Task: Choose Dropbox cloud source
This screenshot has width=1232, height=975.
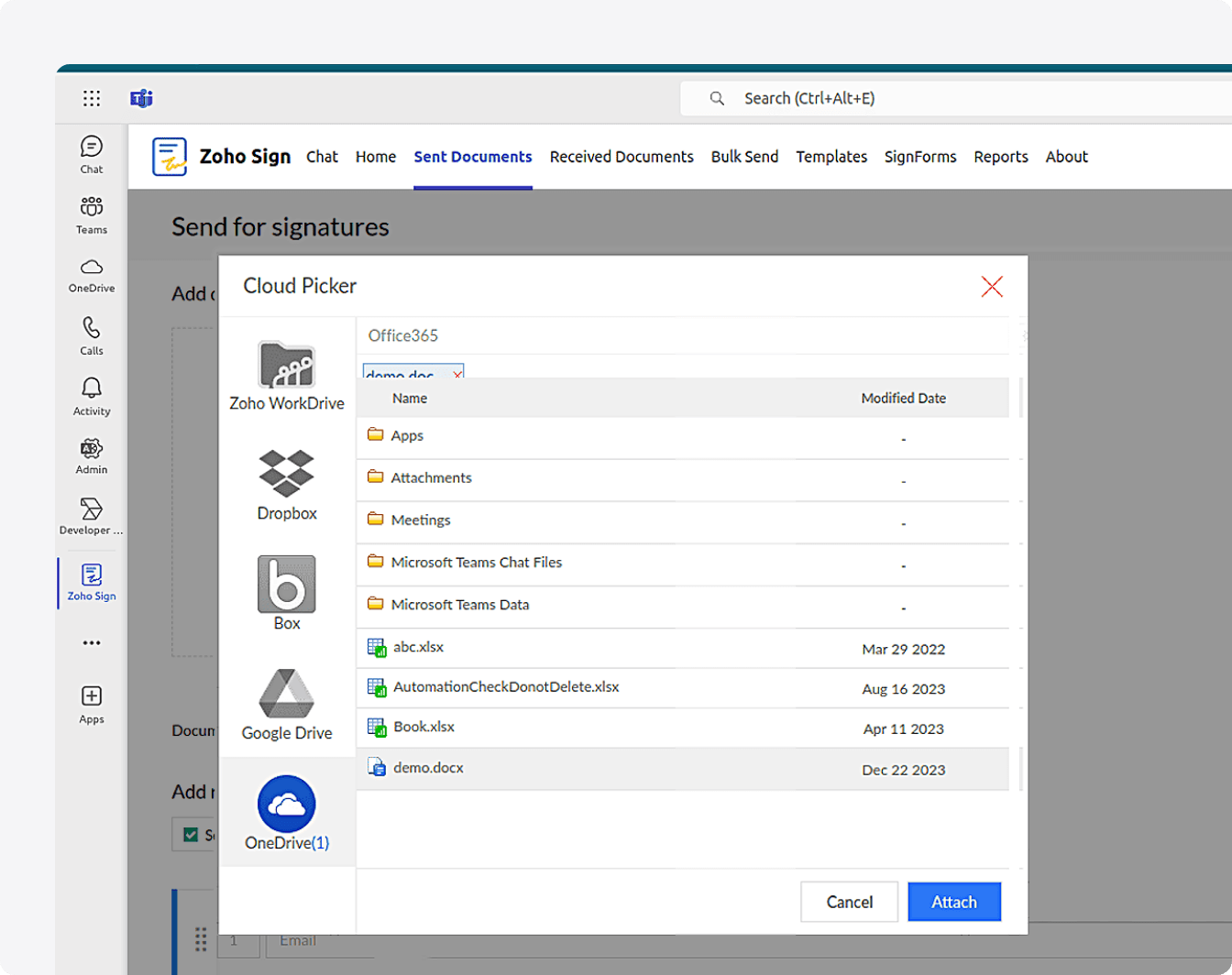Action: coord(287,486)
